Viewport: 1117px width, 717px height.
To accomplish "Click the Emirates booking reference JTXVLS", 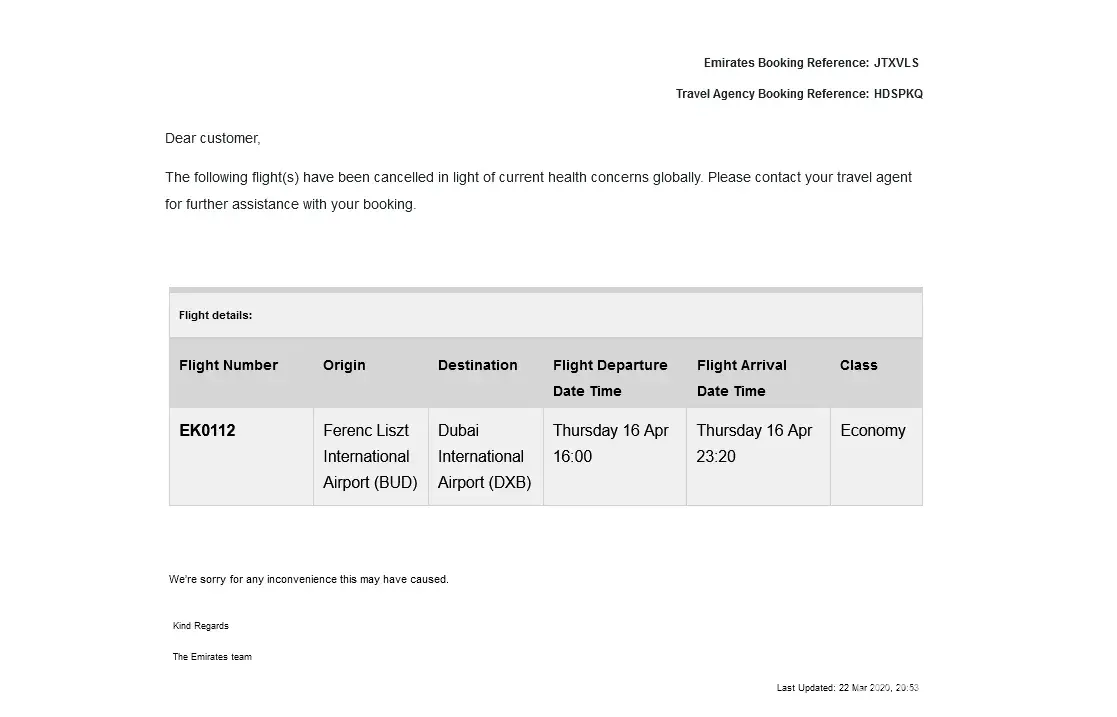I will coord(895,63).
